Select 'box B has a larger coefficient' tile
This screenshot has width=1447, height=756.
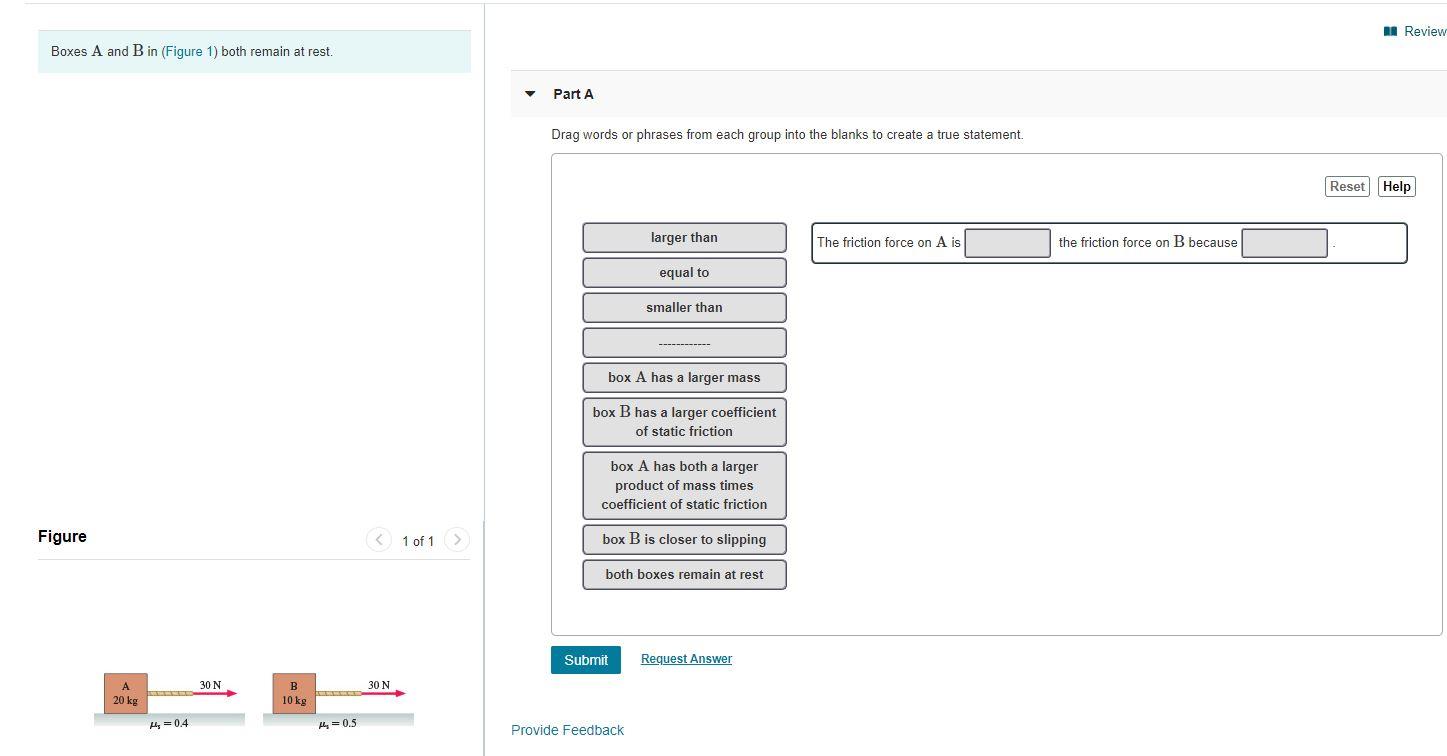tap(684, 421)
